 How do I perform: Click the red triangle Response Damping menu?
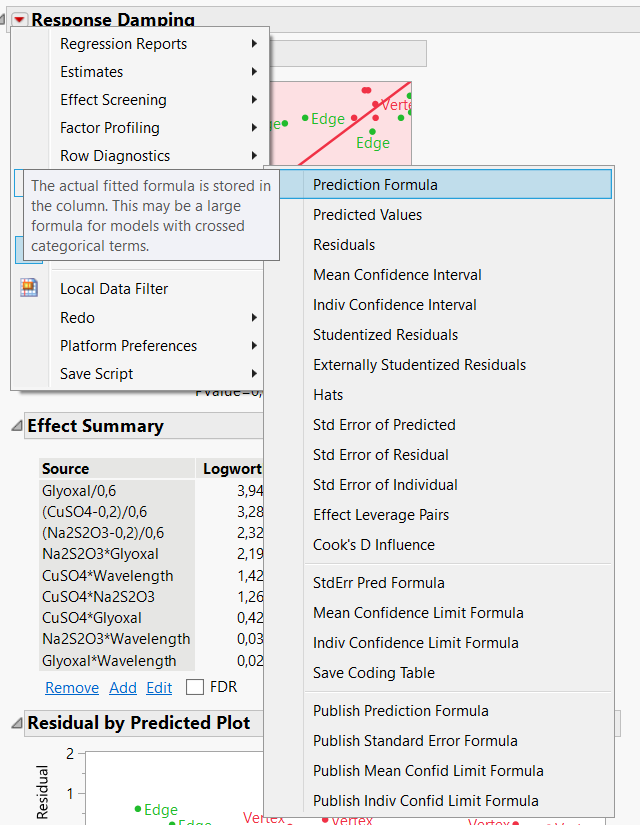tap(19, 20)
